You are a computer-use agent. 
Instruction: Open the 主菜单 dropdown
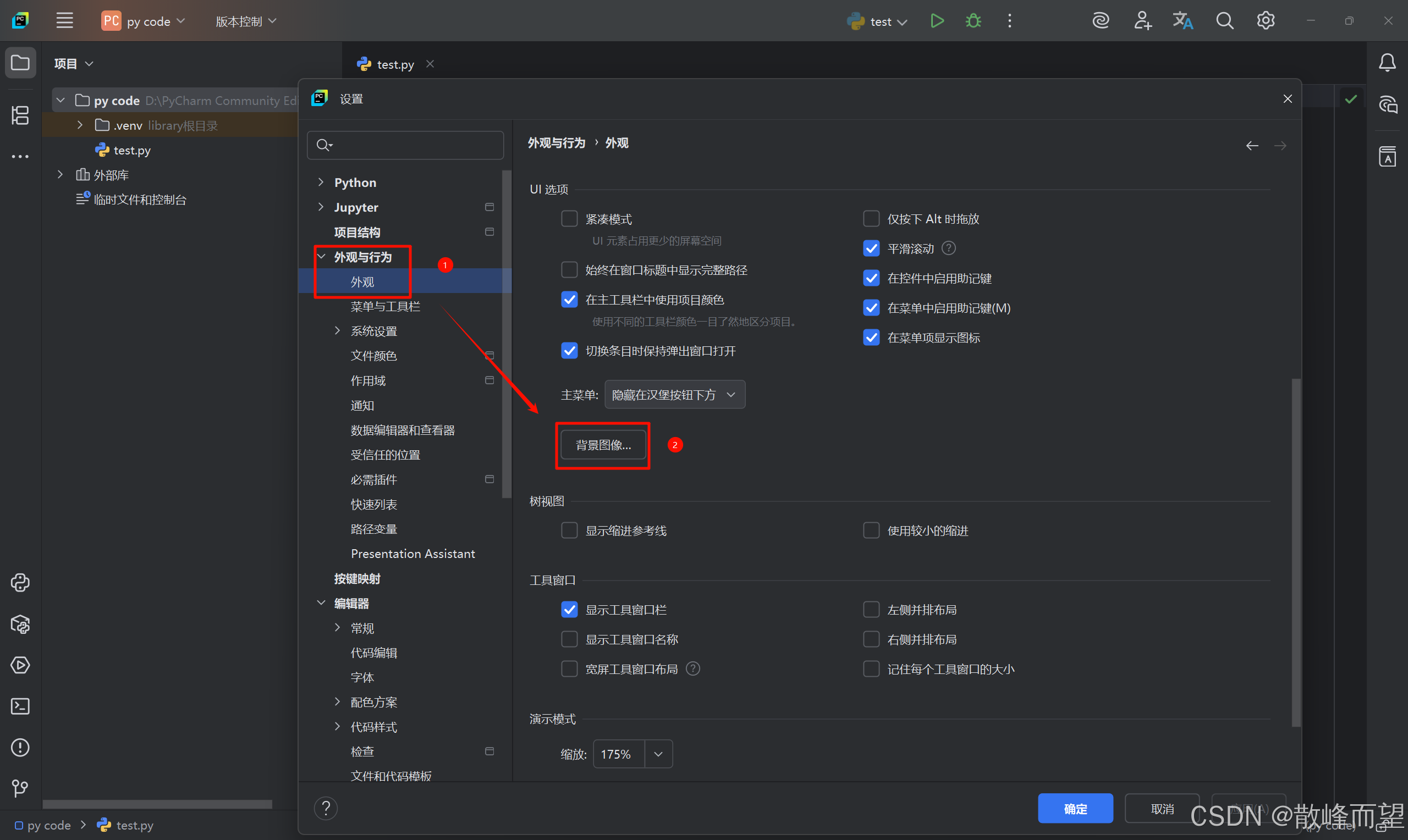click(x=674, y=395)
